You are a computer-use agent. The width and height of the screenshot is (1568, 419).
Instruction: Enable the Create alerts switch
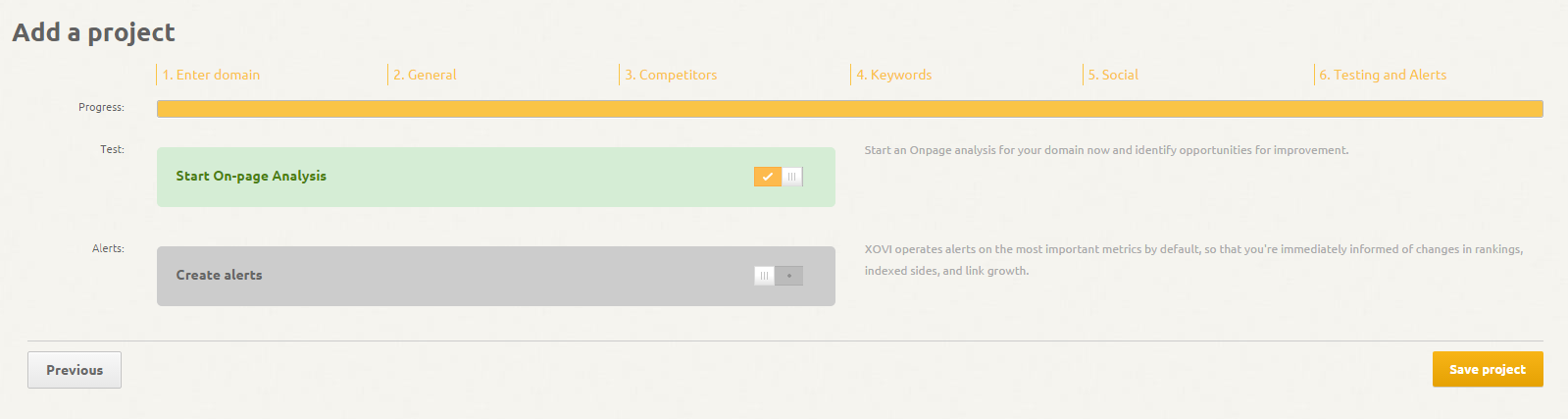coord(779,276)
